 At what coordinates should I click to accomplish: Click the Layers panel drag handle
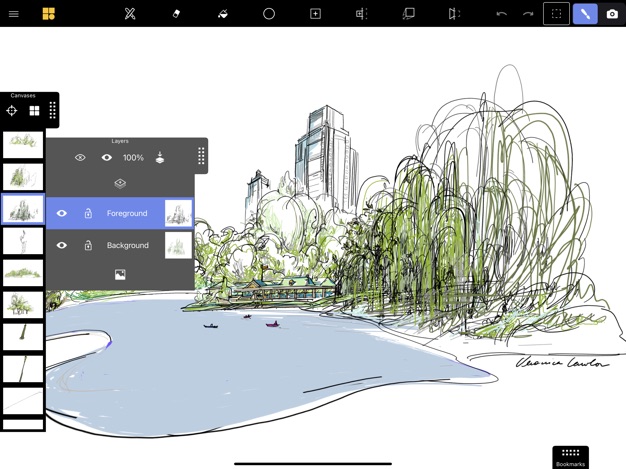(201, 157)
